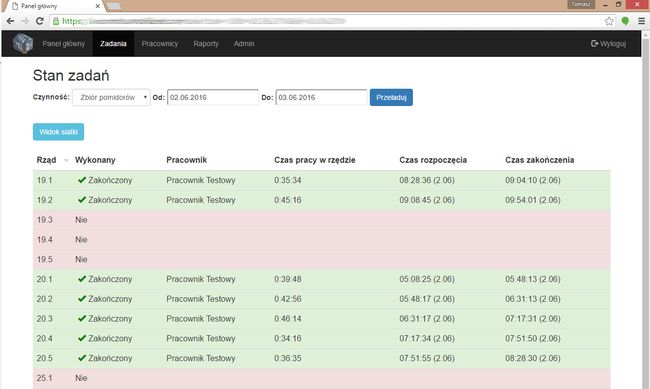Select Zadania in the navbar
Screen dimensions: 650x389
pyautogui.click(x=113, y=44)
